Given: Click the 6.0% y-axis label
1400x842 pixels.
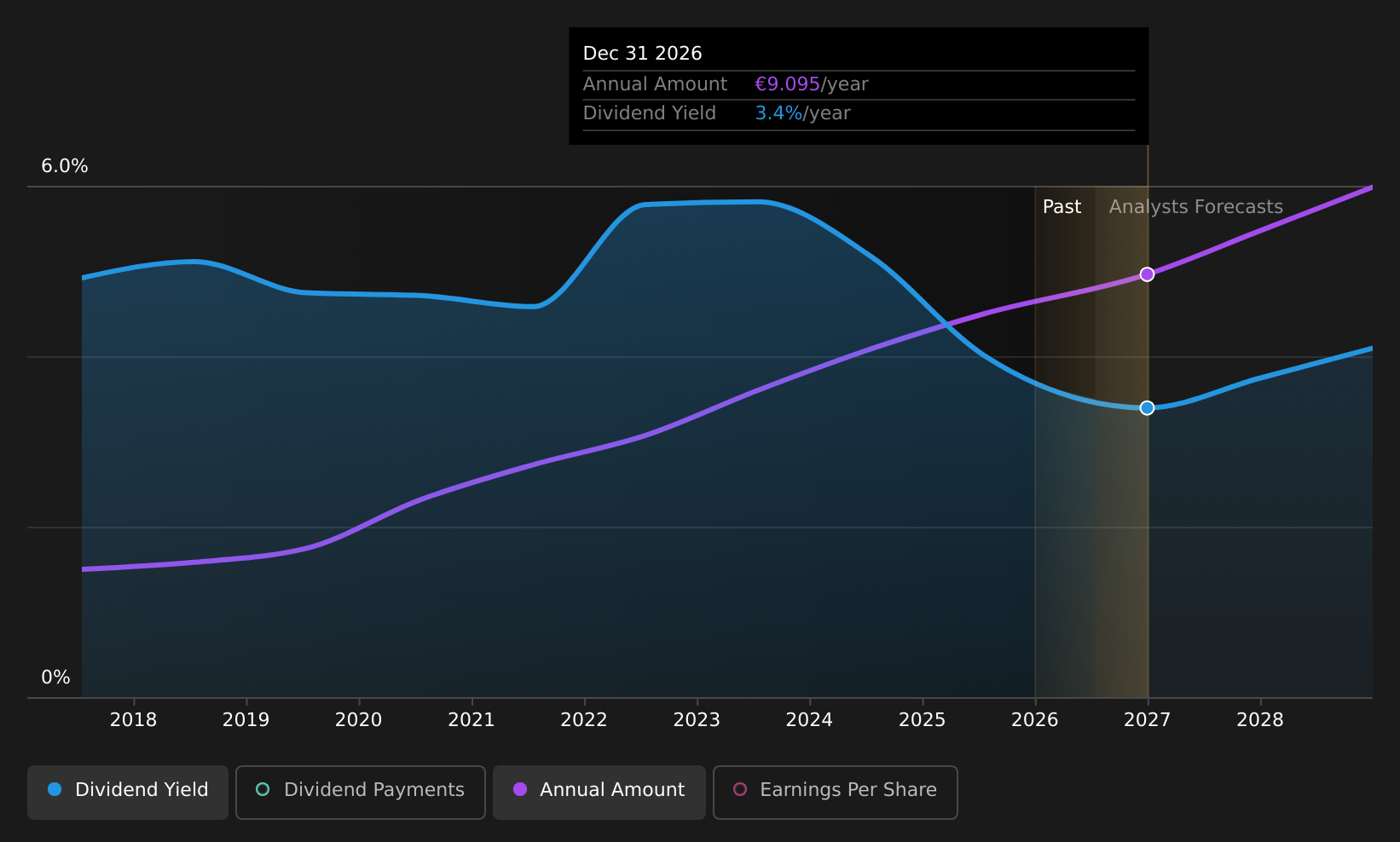Looking at the screenshot, I should tap(65, 166).
